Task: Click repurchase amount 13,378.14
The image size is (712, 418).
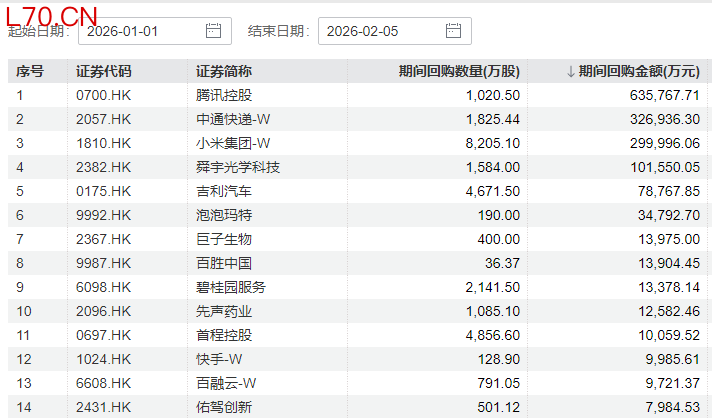Action: coord(669,287)
